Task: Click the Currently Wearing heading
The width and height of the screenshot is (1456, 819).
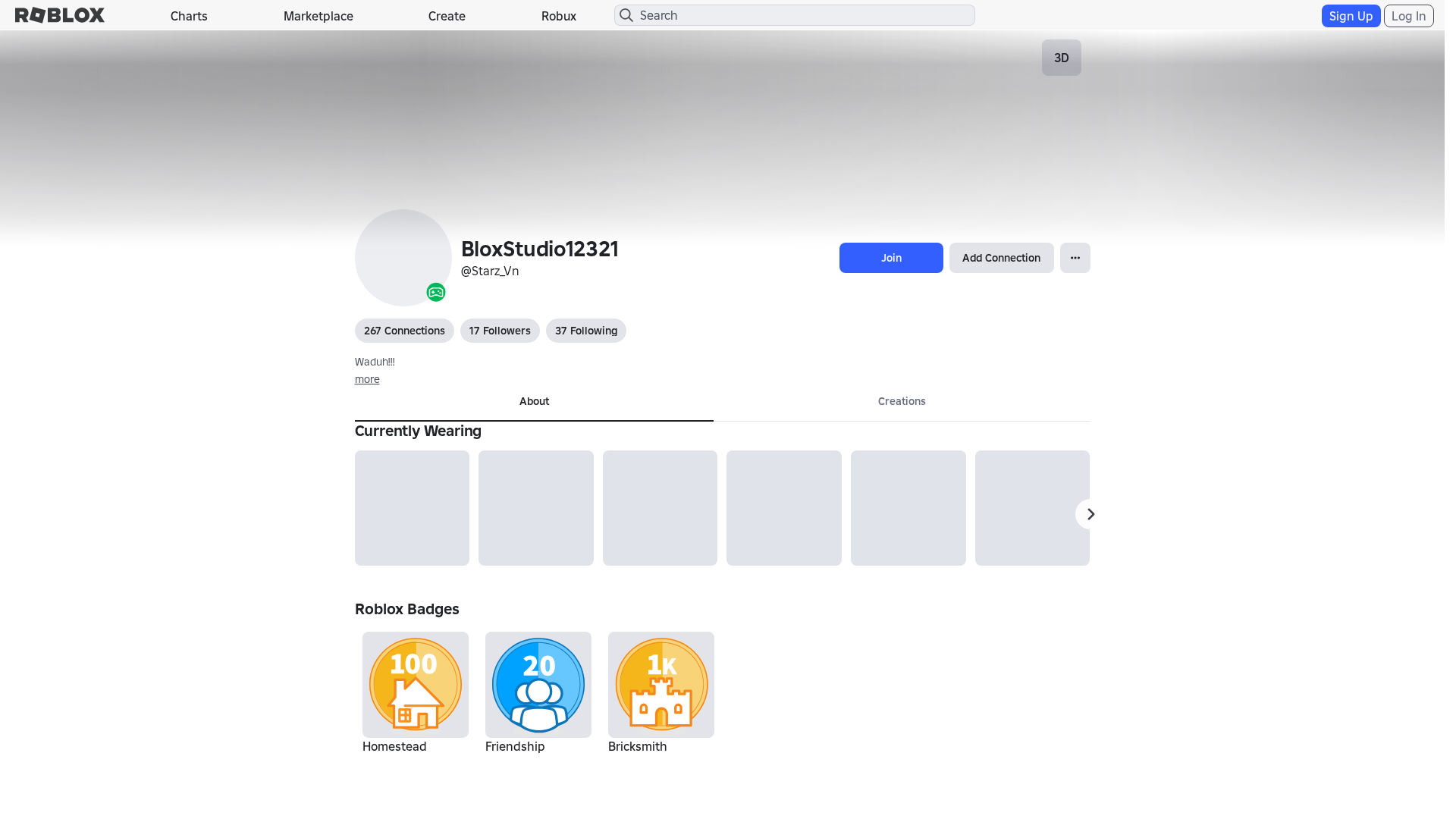Action: point(418,431)
